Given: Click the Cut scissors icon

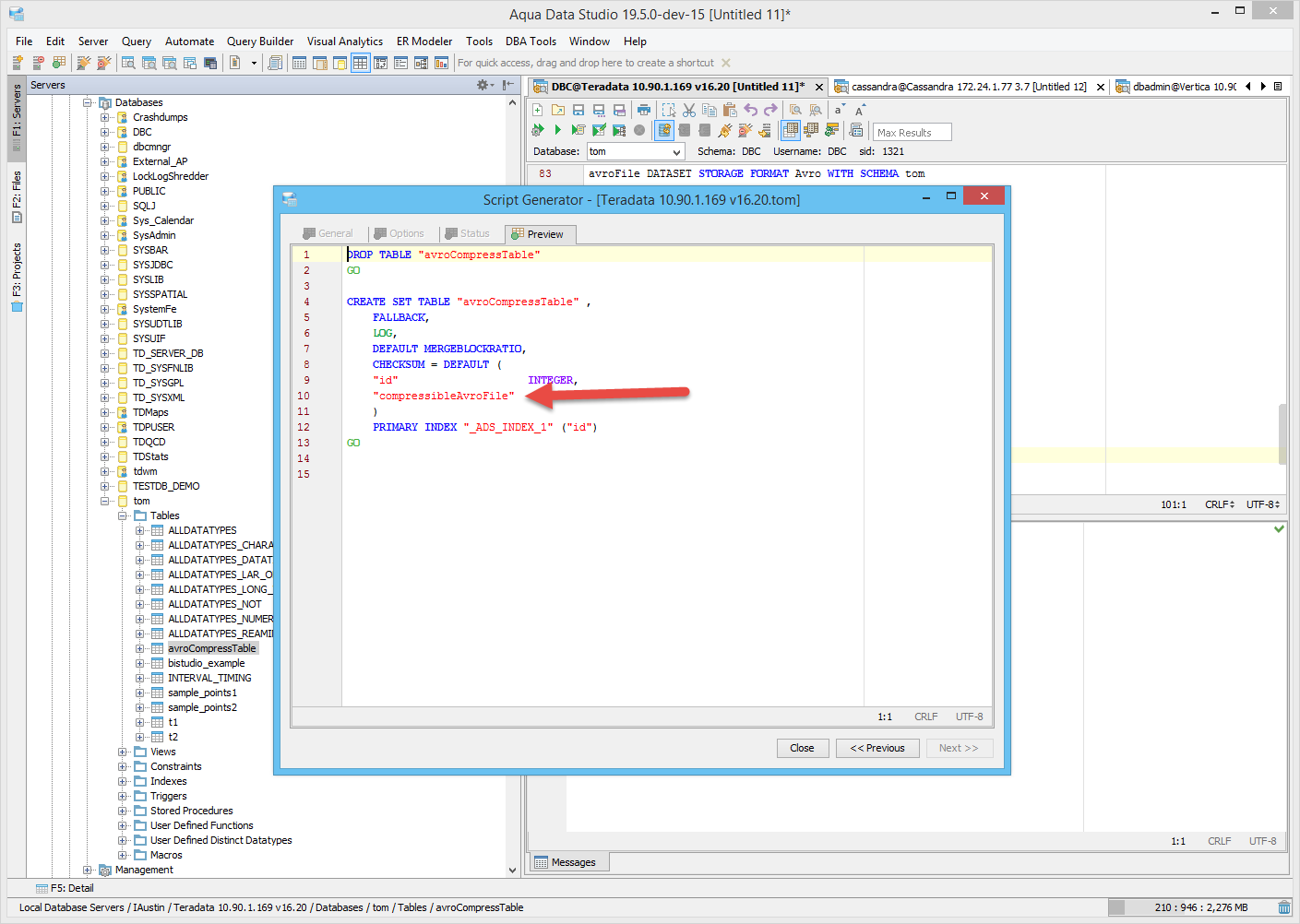Looking at the screenshot, I should (x=689, y=110).
